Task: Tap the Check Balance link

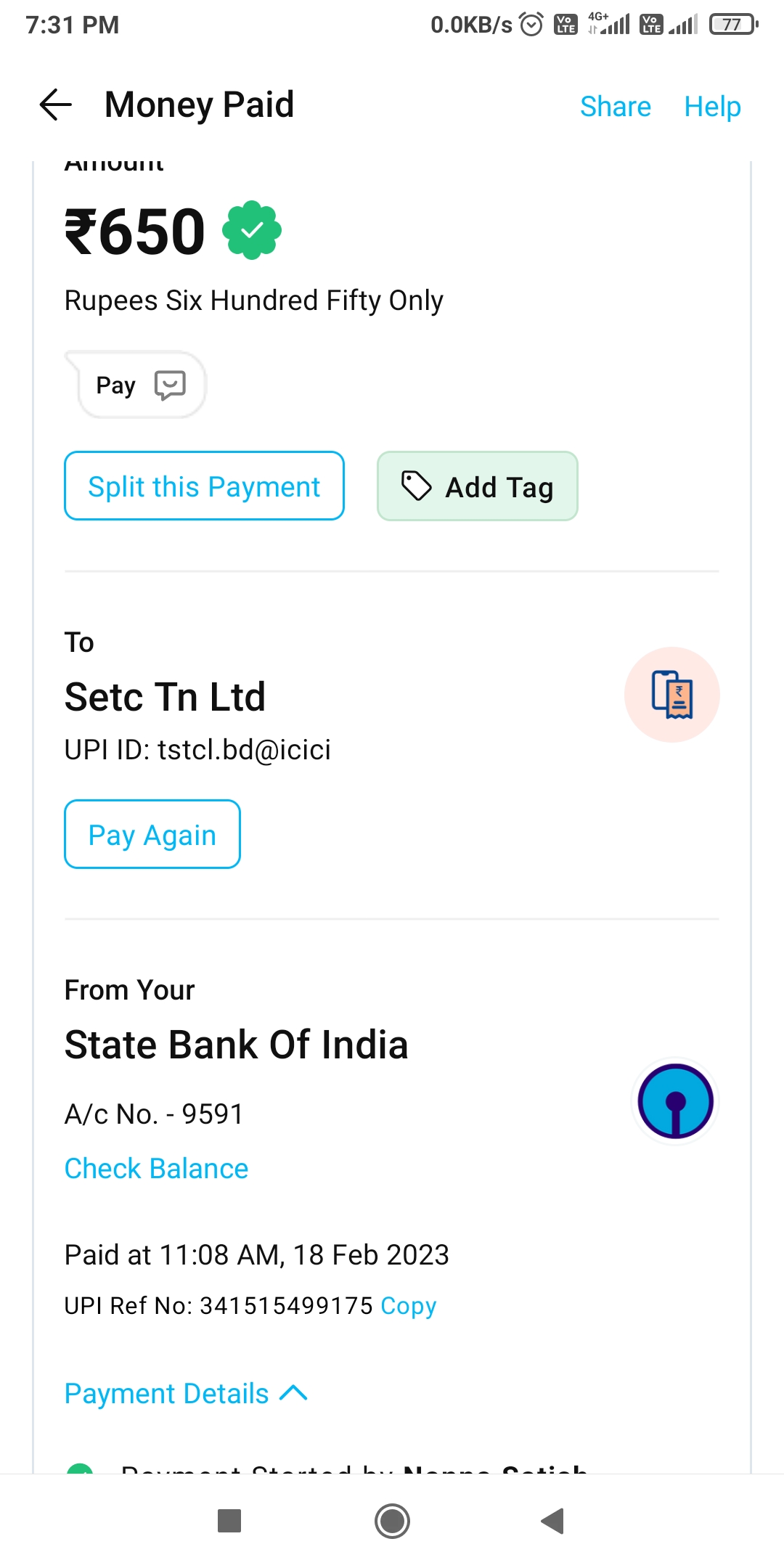Action: [x=156, y=1169]
